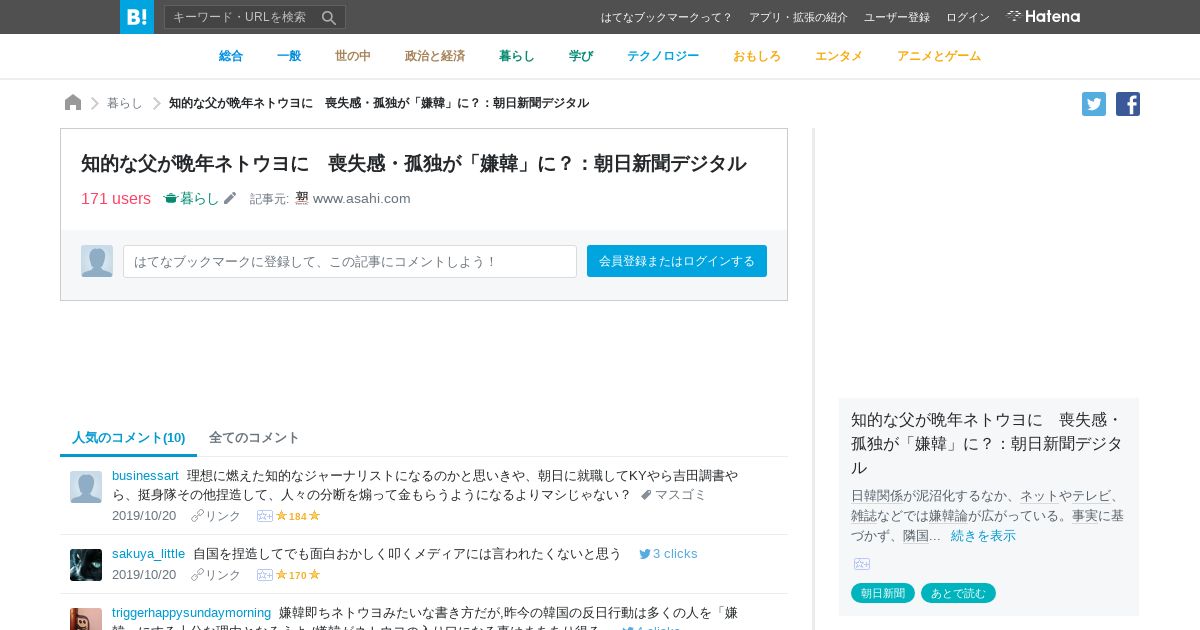
Task: Select 学び category tab
Action: (x=581, y=56)
